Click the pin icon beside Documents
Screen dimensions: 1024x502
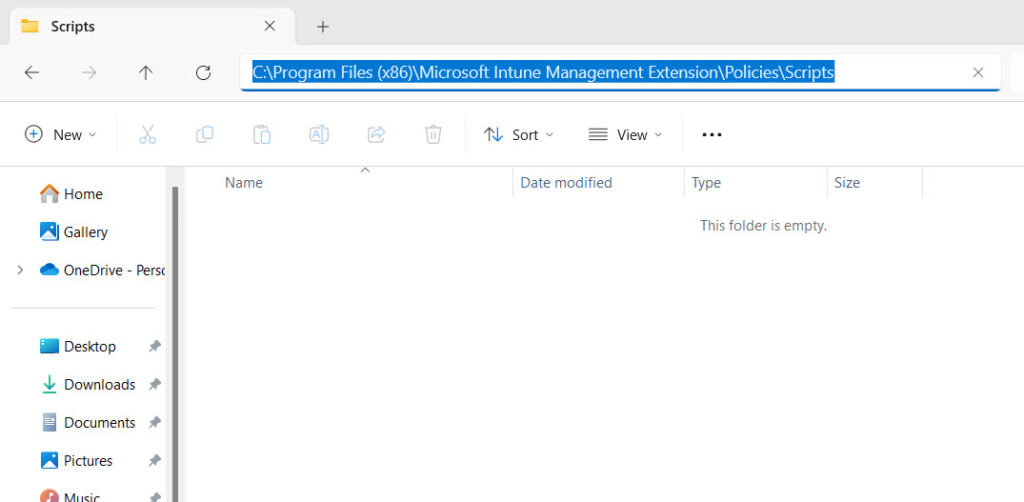click(x=154, y=422)
